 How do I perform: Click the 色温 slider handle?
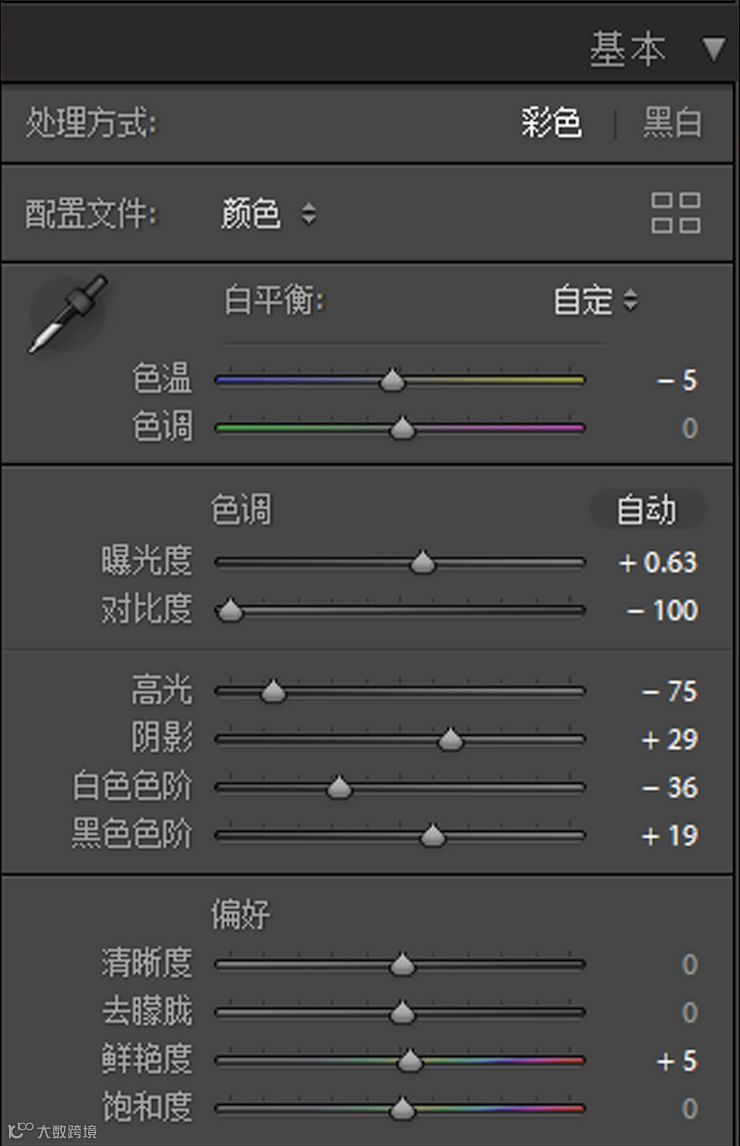click(393, 381)
